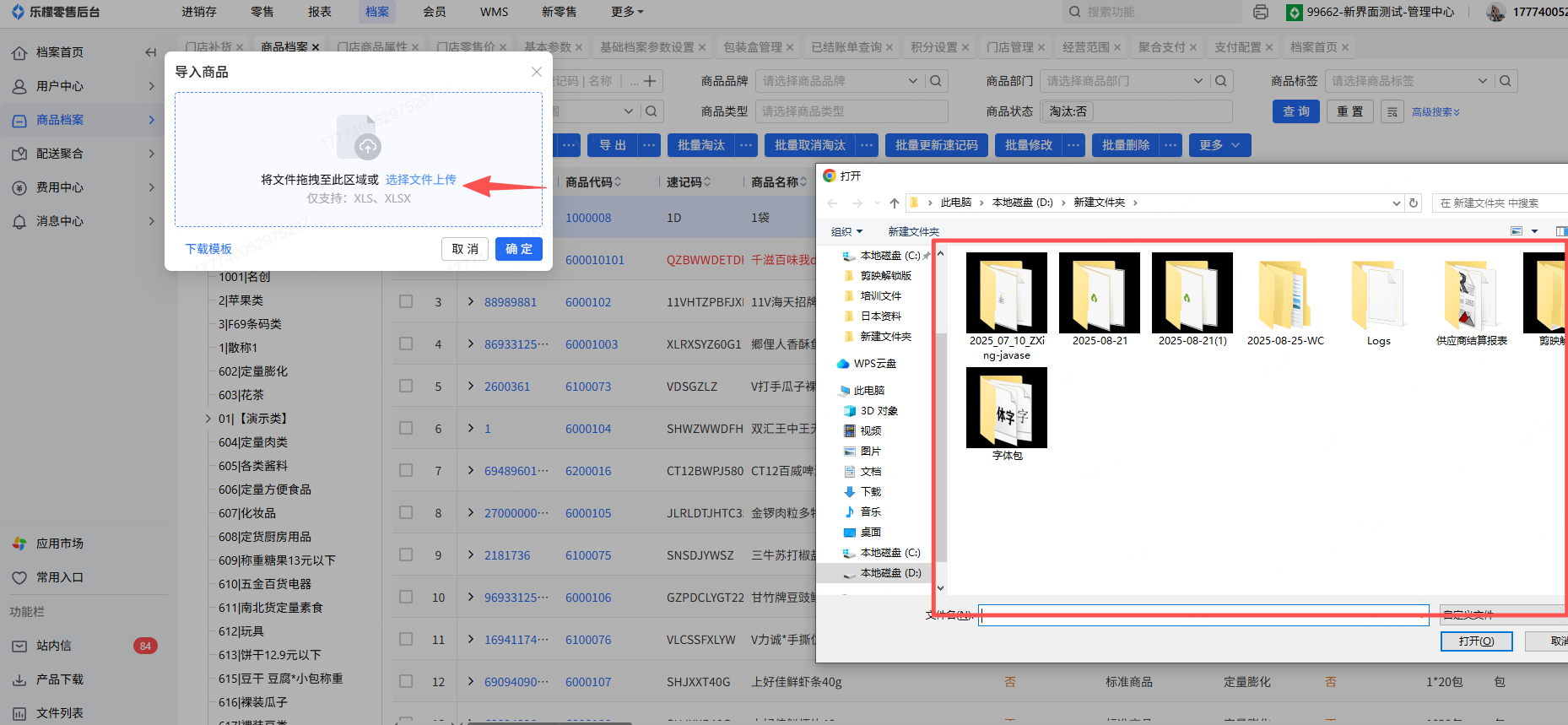Viewport: 1568px width, 725px height.
Task: Click the printer icon in top bar
Action: pyautogui.click(x=1261, y=12)
